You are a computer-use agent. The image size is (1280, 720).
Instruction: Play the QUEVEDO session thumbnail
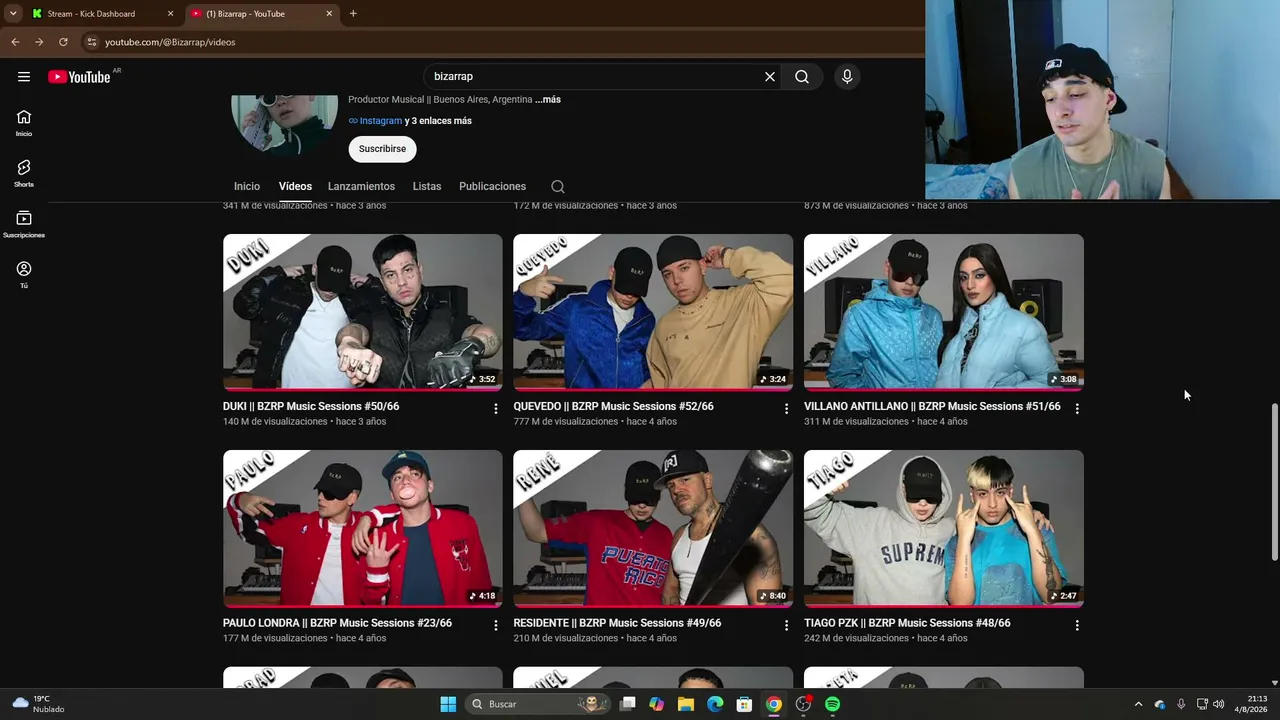[x=653, y=312]
